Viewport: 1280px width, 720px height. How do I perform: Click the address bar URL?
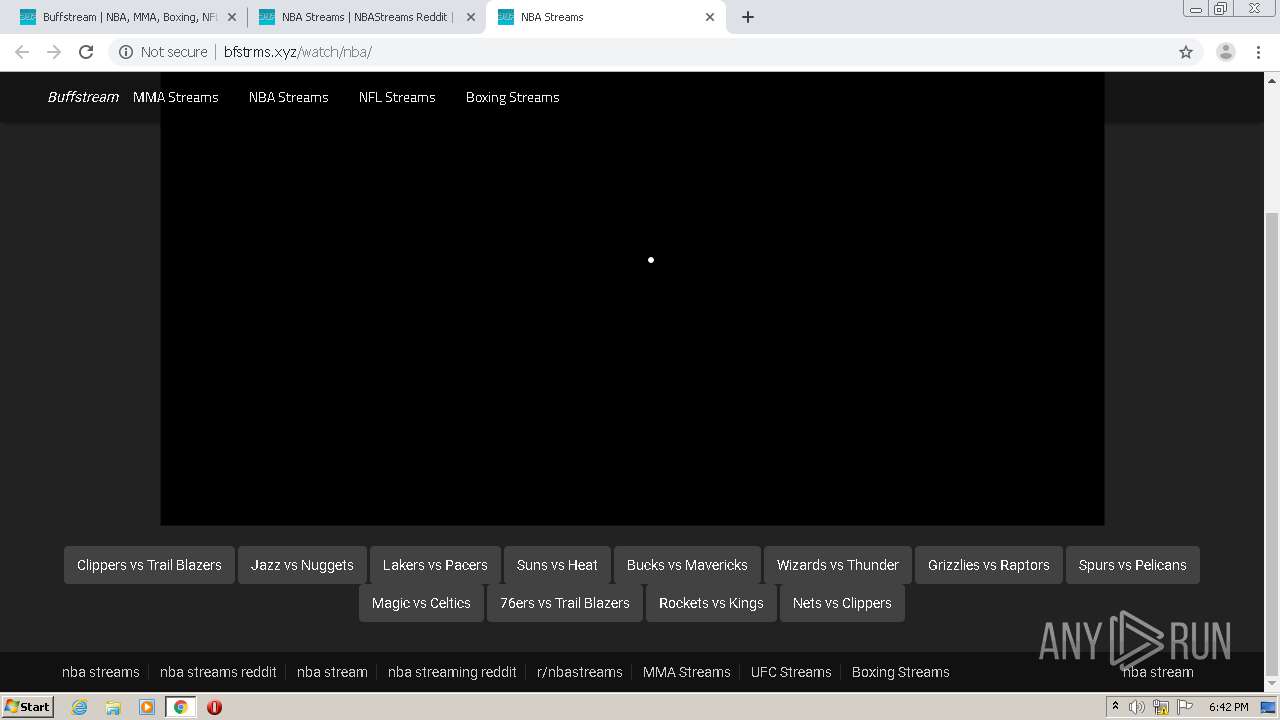tap(298, 52)
